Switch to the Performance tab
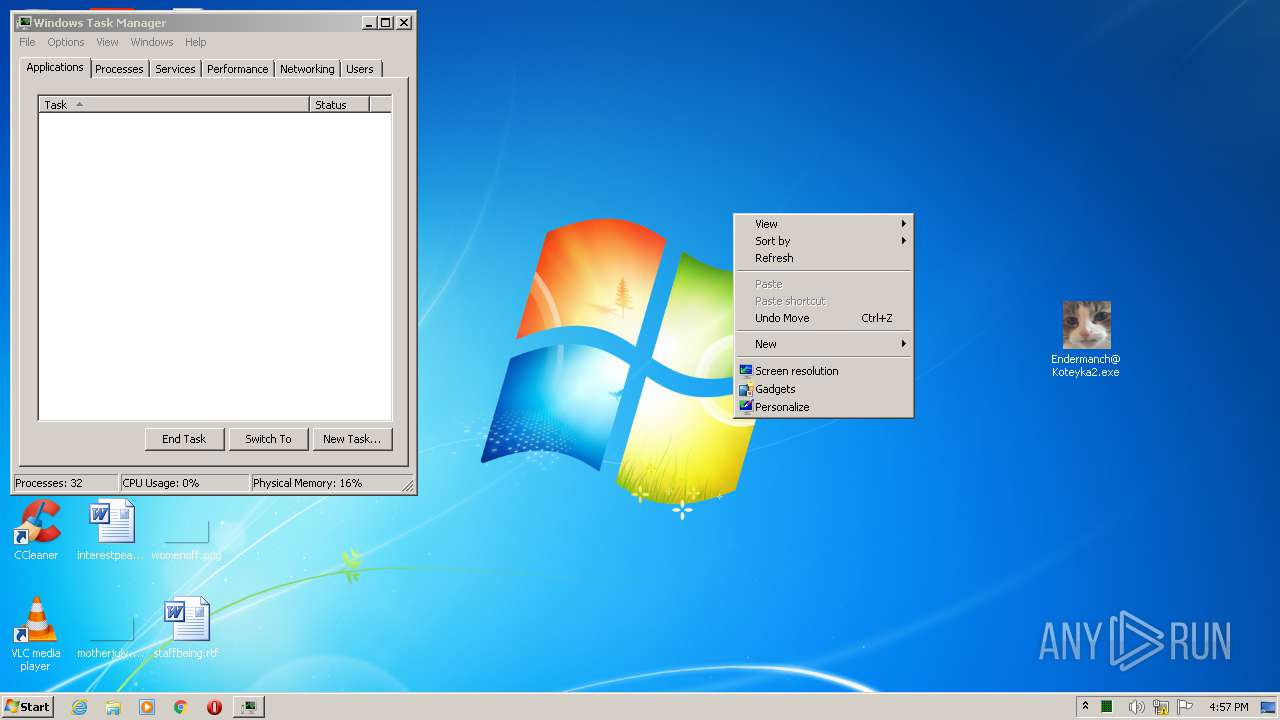Screen dimensions: 1280x720 [x=238, y=69]
